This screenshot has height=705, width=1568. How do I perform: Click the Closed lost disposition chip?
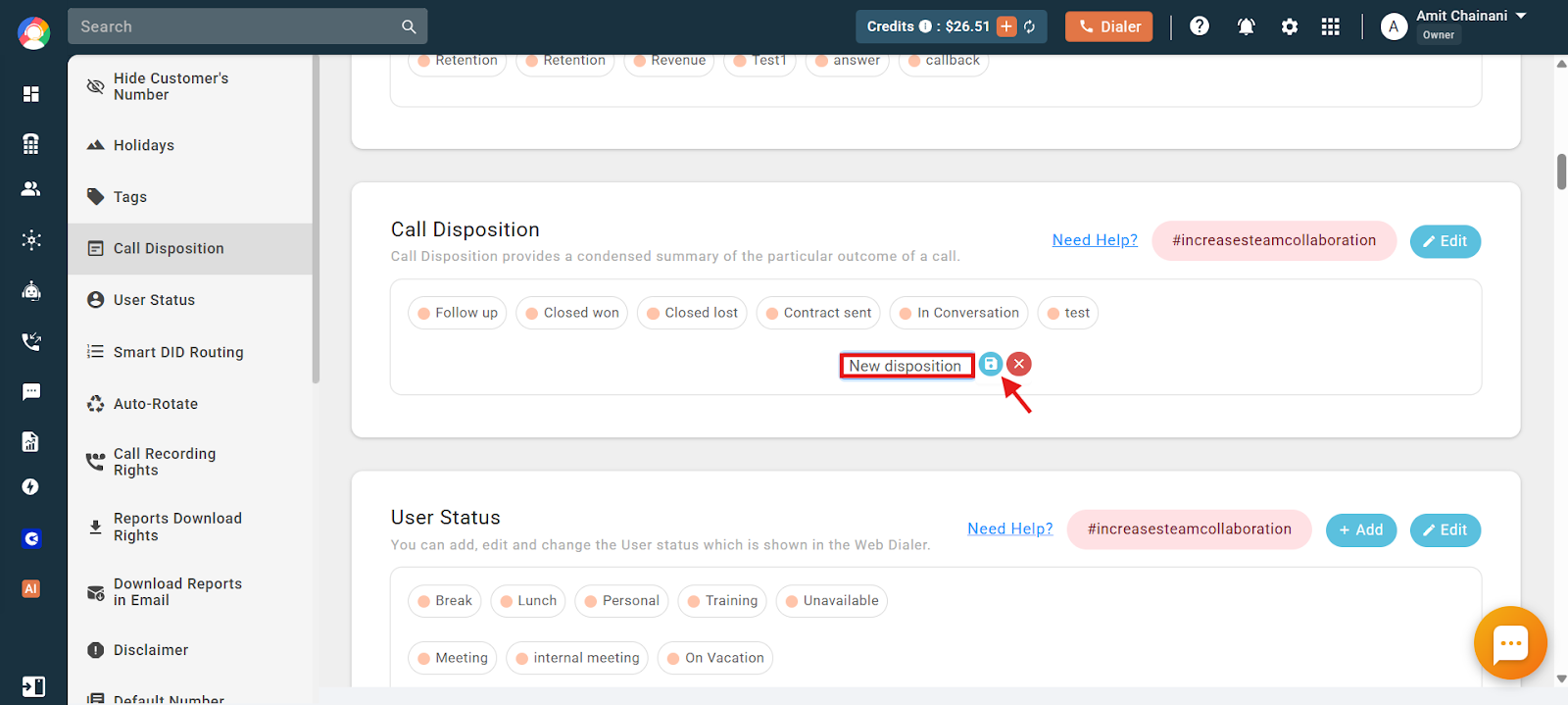point(692,313)
